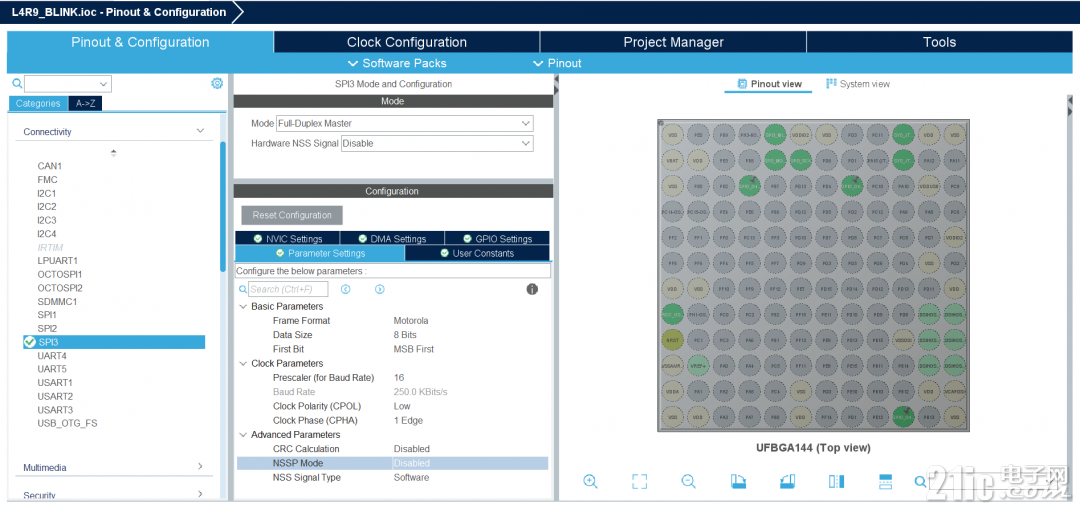
Task: Click the VDDUSB pin on the chip
Action: (929, 186)
